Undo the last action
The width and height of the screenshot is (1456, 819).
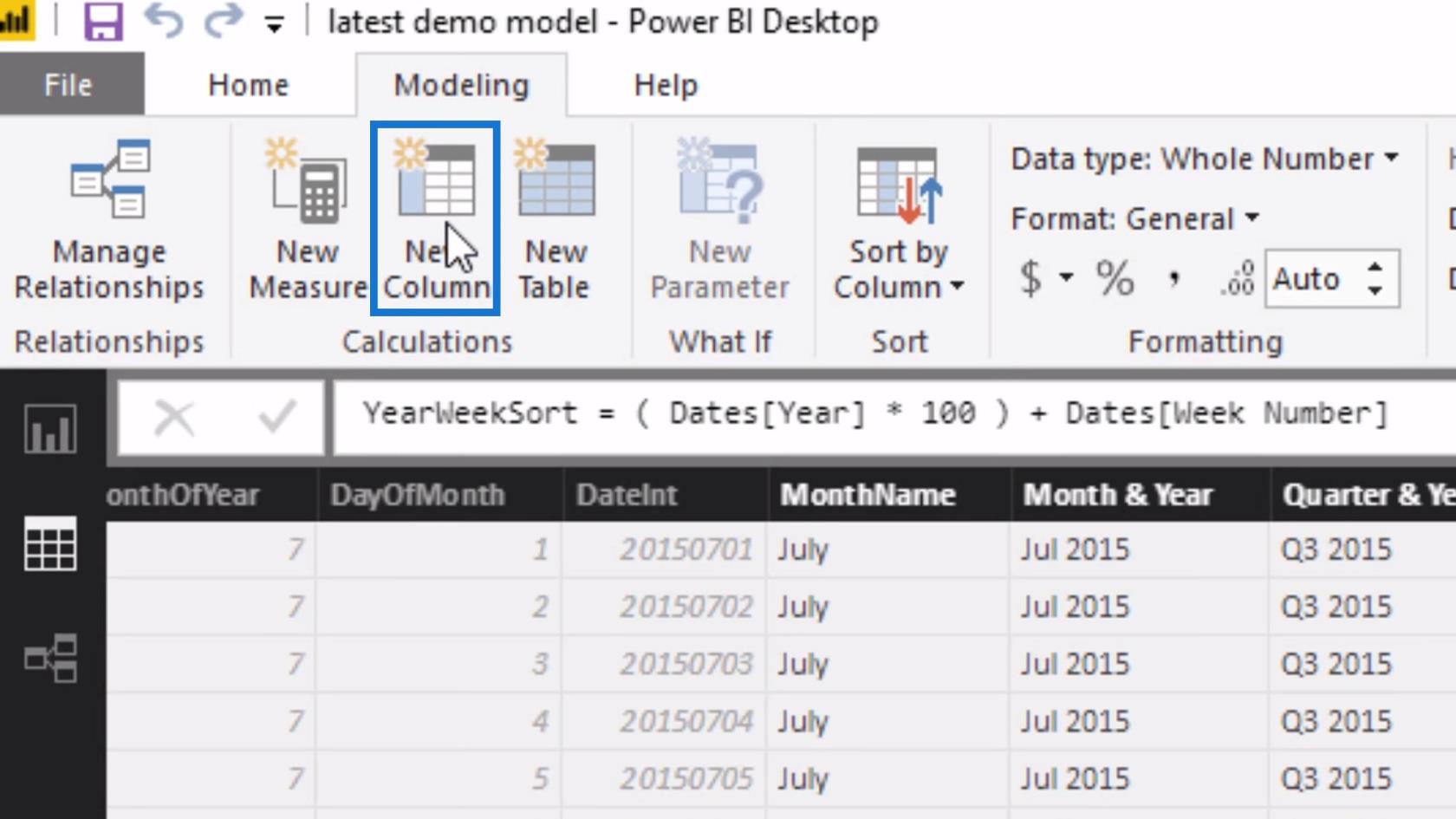[x=164, y=21]
